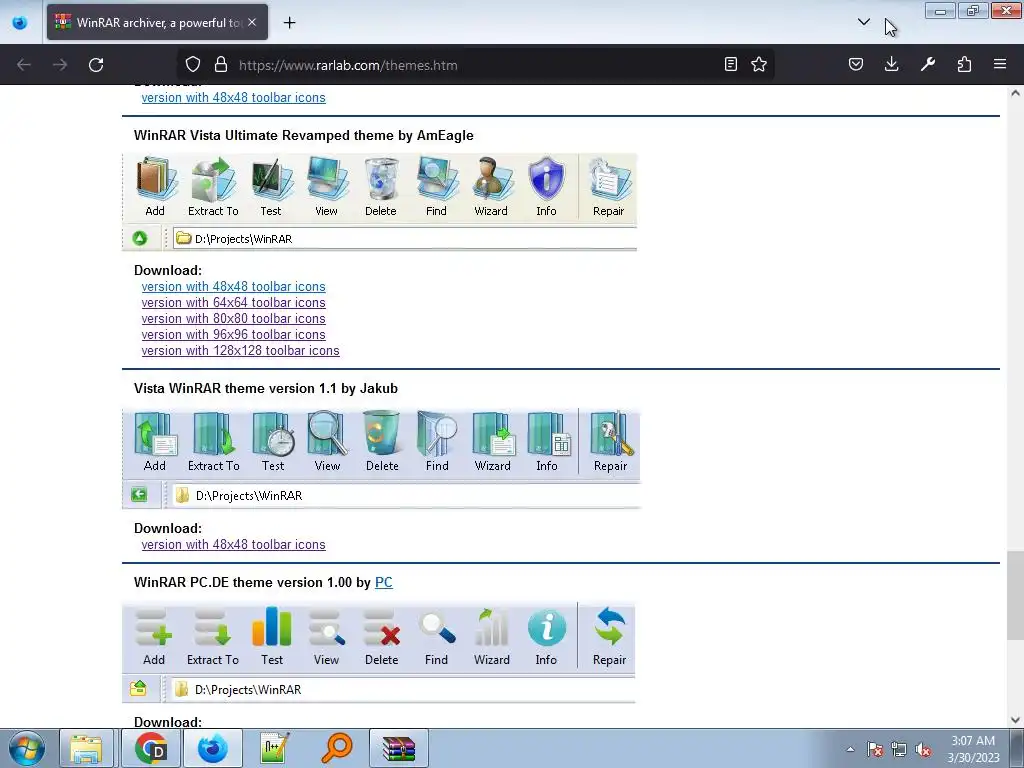The height and width of the screenshot is (768, 1024).
Task: Select the WinRAR archiver tab
Action: [x=157, y=23]
